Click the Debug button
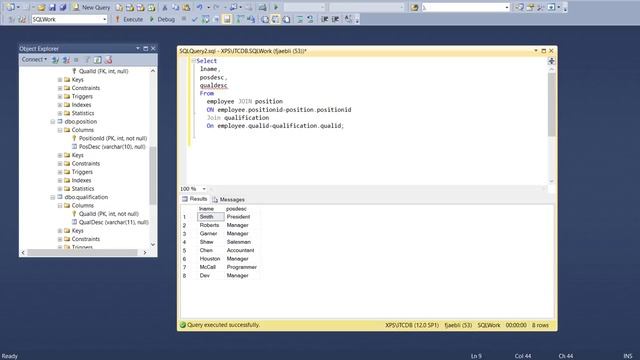Image resolution: width=640 pixels, height=360 pixels. point(162,19)
